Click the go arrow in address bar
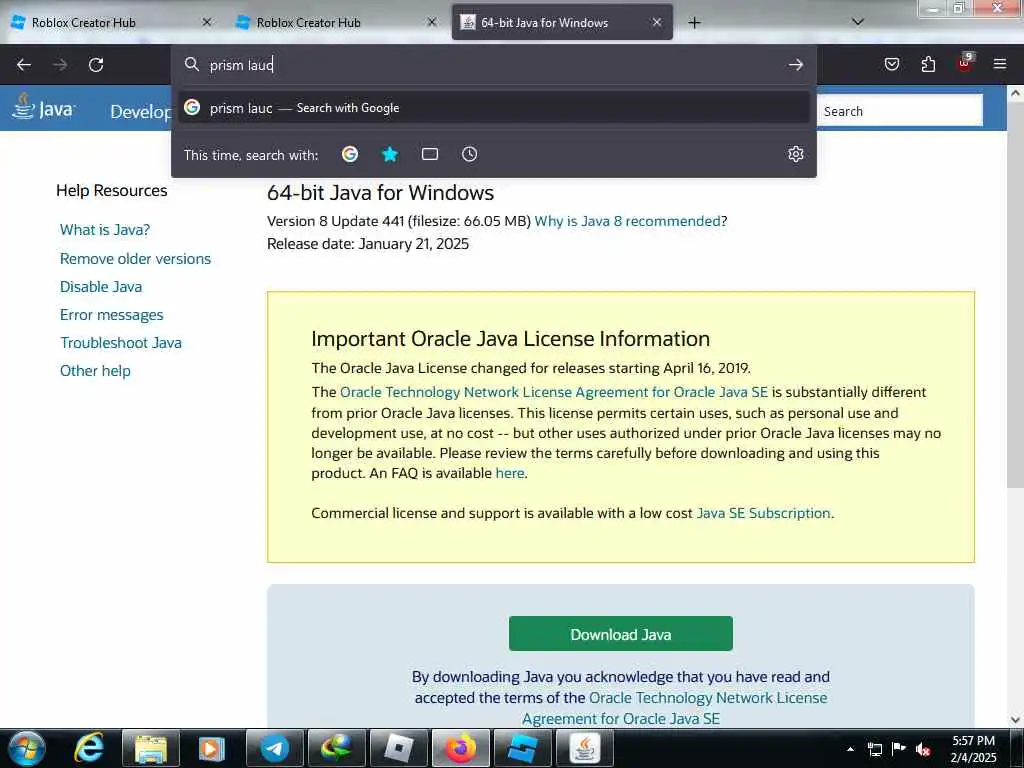The image size is (1024, 768). [x=795, y=65]
